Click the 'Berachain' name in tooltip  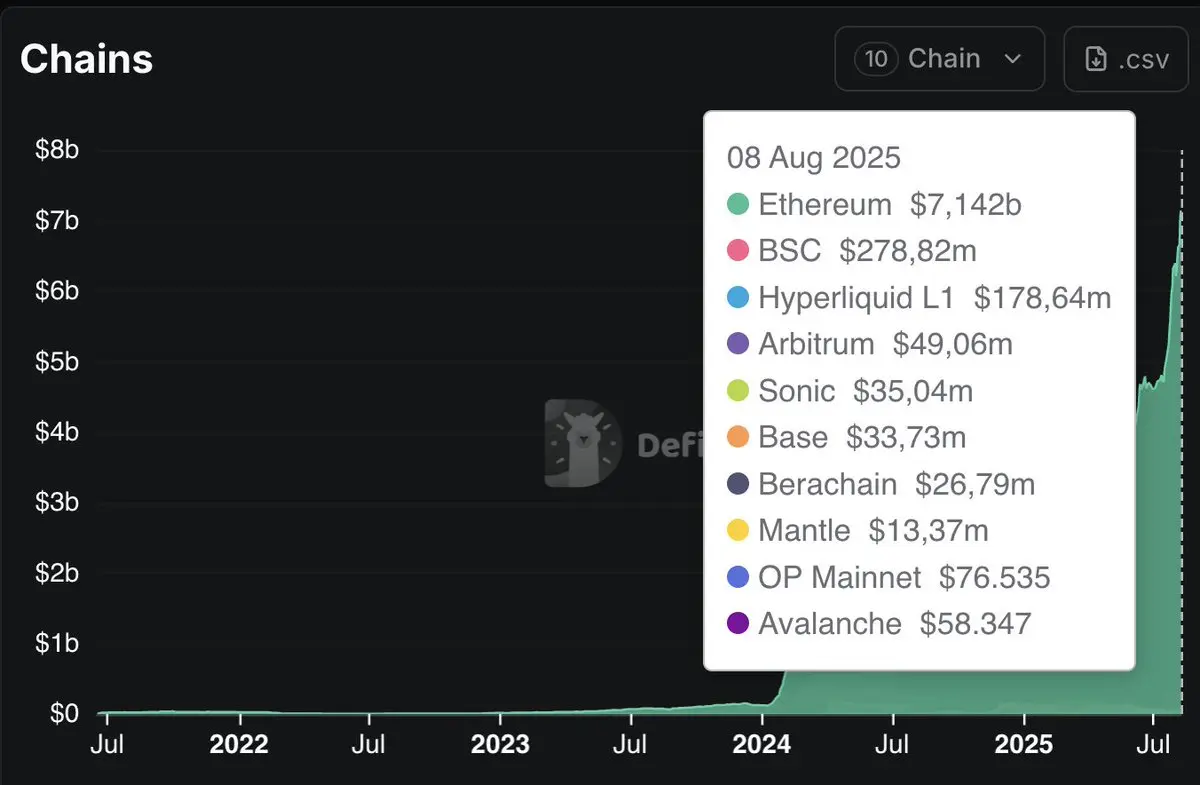point(828,484)
